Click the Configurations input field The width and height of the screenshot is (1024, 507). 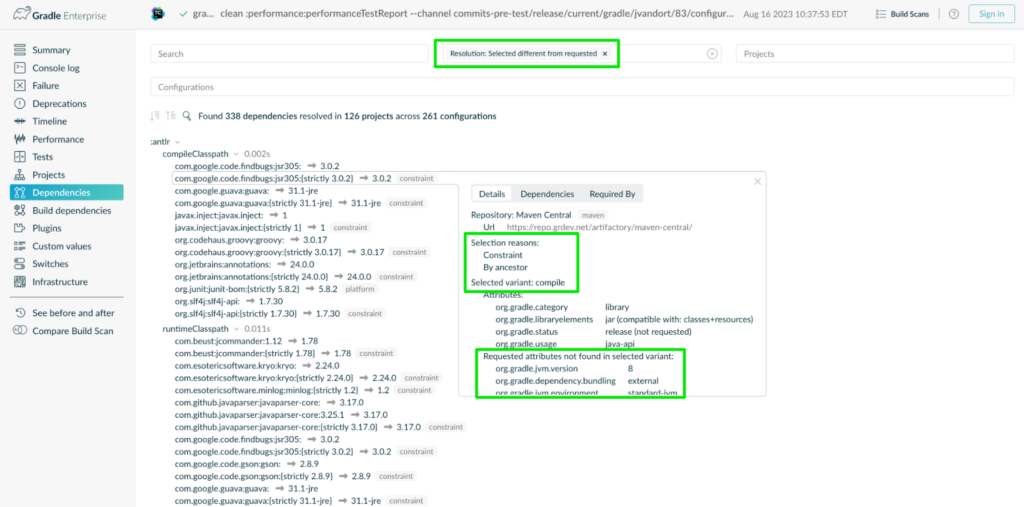pos(582,86)
